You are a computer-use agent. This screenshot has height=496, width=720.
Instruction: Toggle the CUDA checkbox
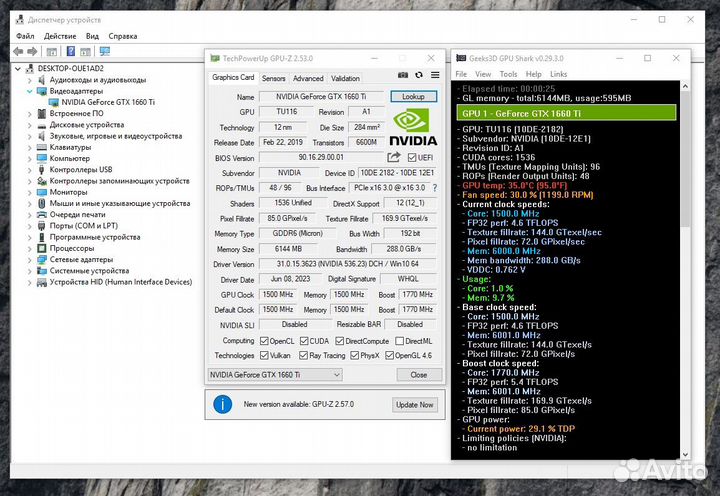304,341
